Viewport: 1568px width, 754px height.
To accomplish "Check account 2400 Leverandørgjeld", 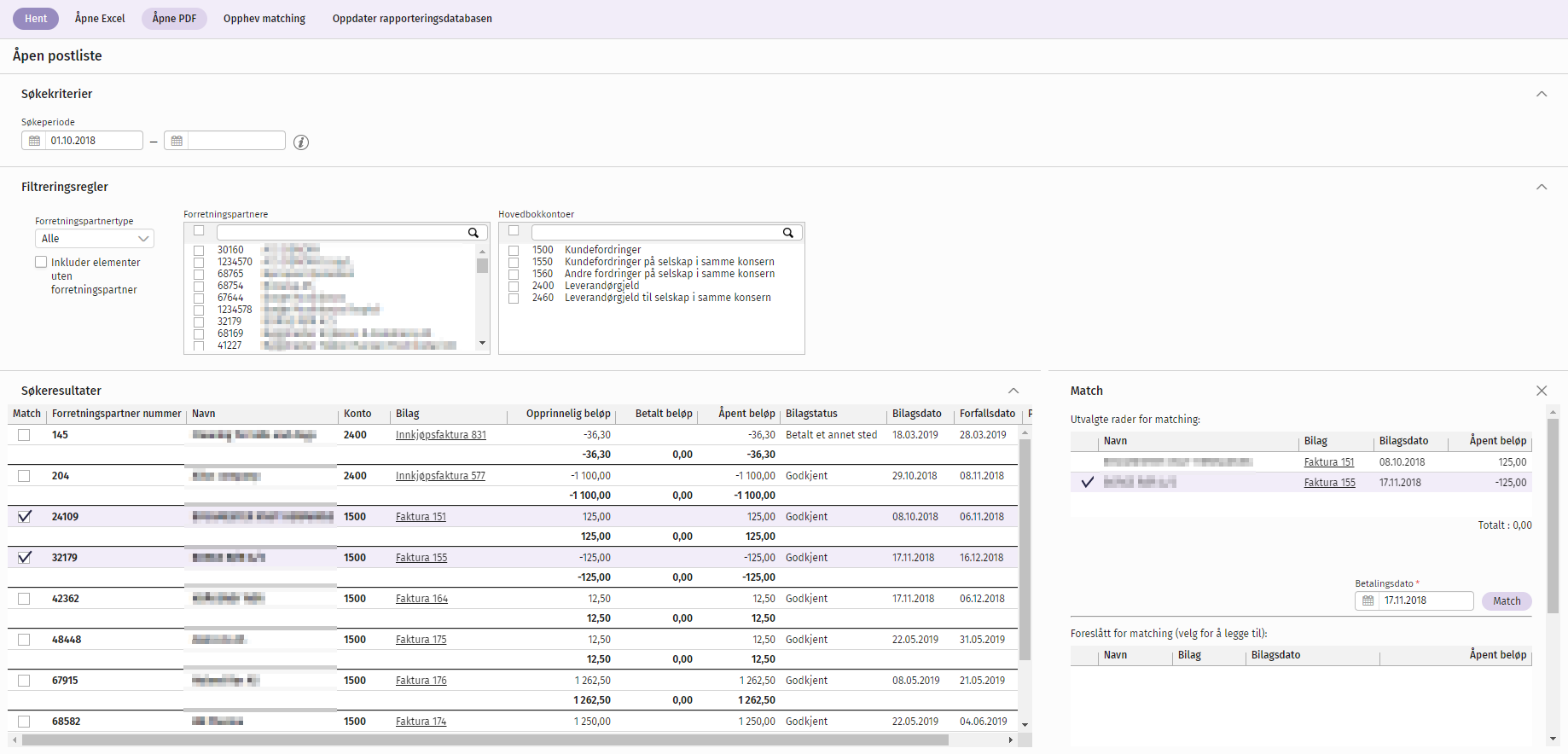I will 514,287.
